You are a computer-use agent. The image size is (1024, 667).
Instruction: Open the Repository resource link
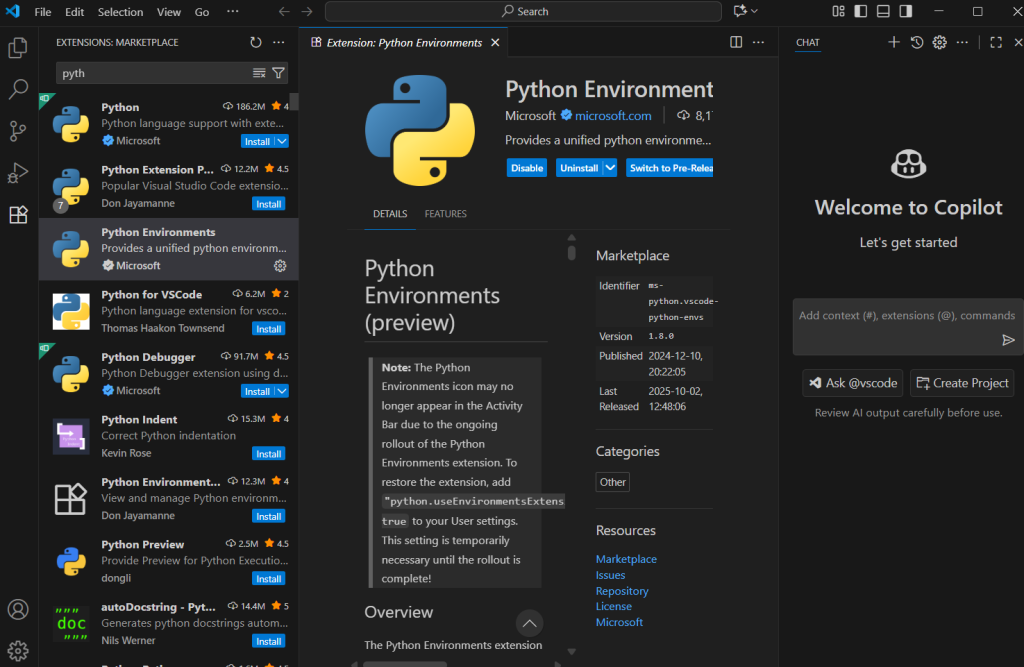pos(622,591)
